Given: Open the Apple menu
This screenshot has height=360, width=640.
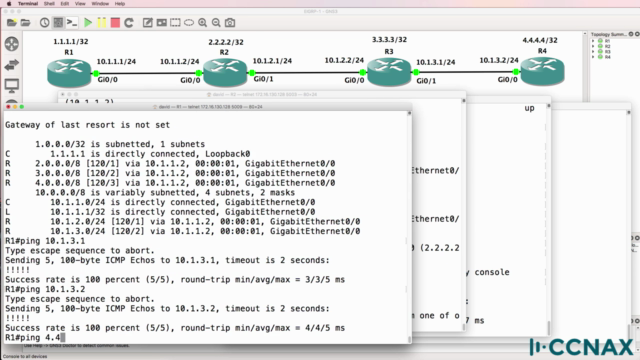Looking at the screenshot, I should (9, 4).
